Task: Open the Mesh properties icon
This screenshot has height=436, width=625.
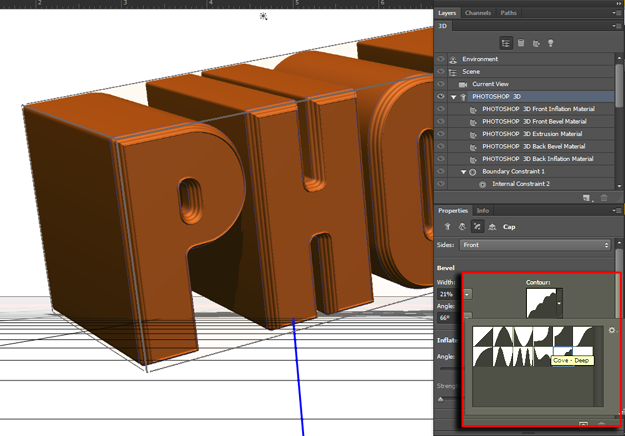Action: click(x=446, y=227)
